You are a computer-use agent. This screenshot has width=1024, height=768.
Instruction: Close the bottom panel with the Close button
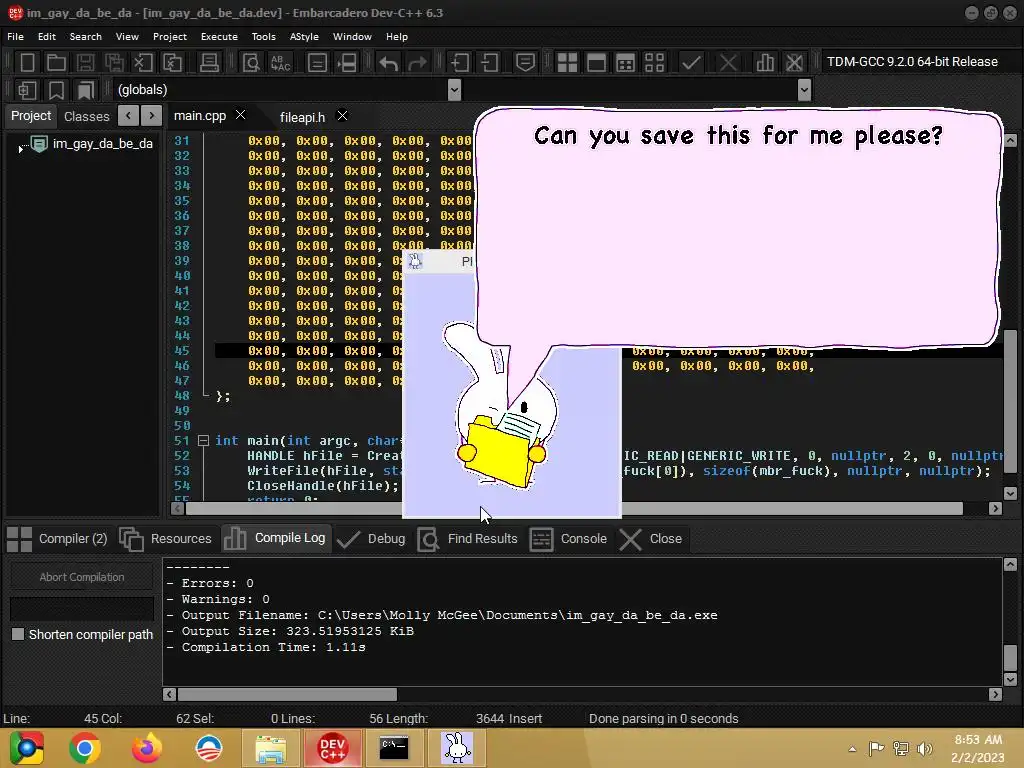[x=650, y=539]
